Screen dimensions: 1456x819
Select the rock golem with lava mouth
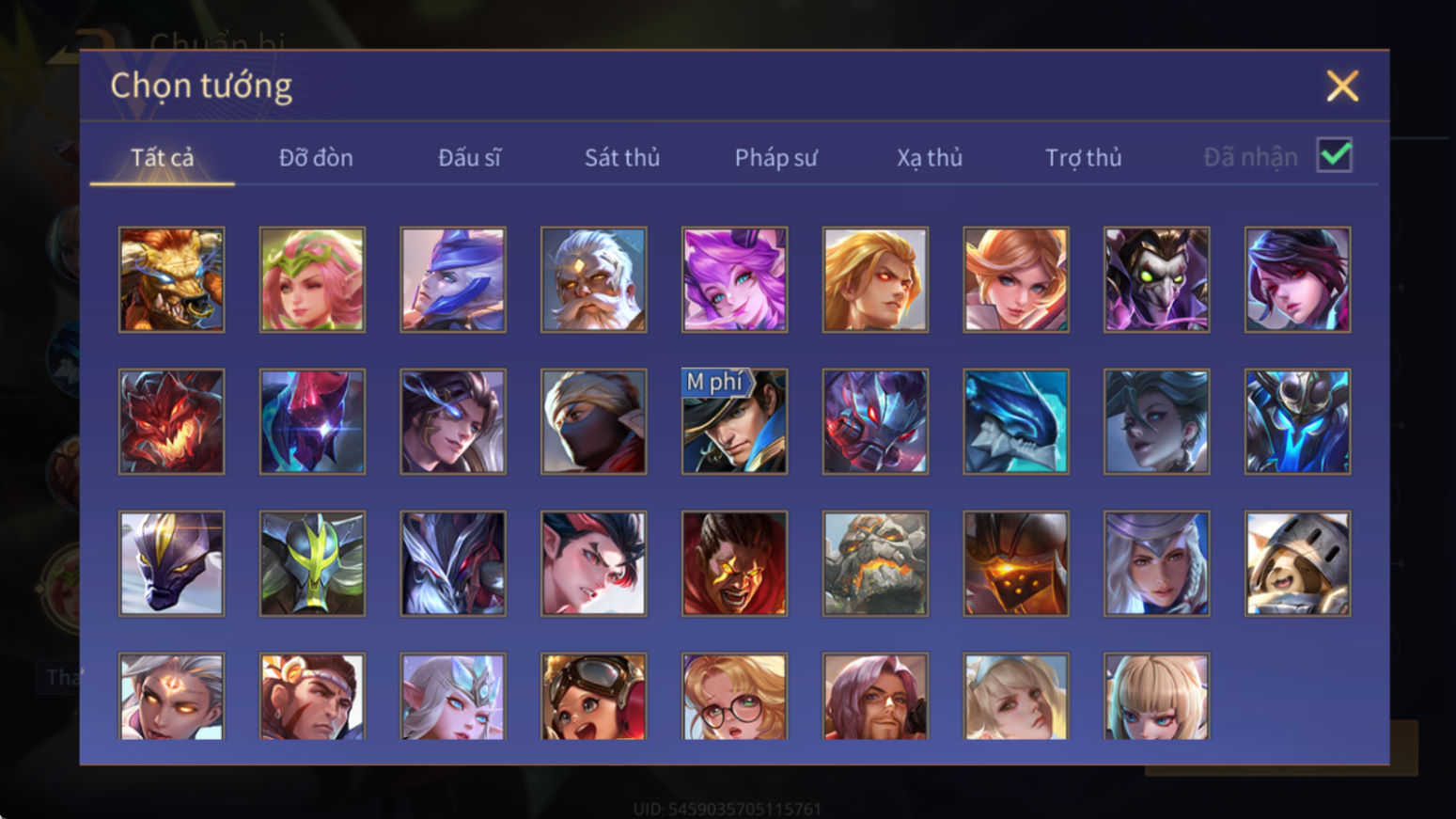[x=875, y=563]
